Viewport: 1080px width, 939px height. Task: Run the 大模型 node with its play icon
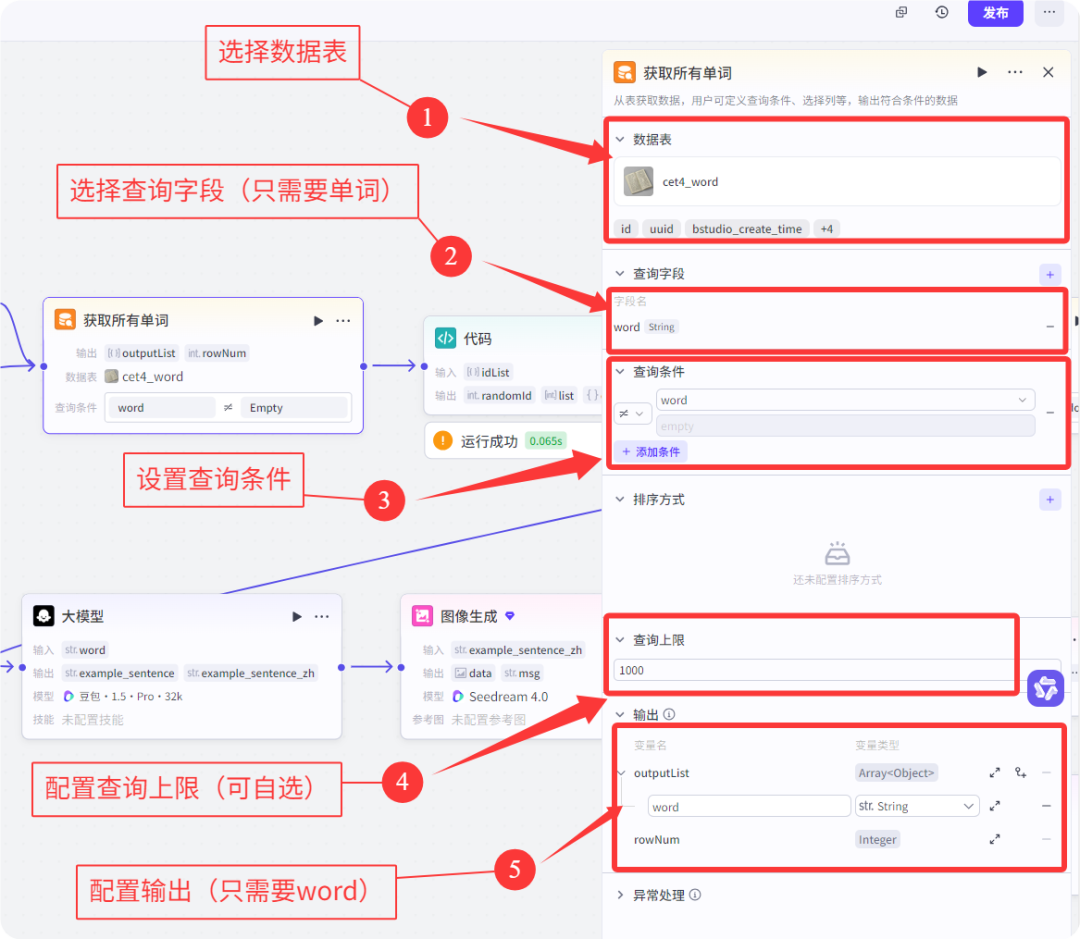click(296, 616)
